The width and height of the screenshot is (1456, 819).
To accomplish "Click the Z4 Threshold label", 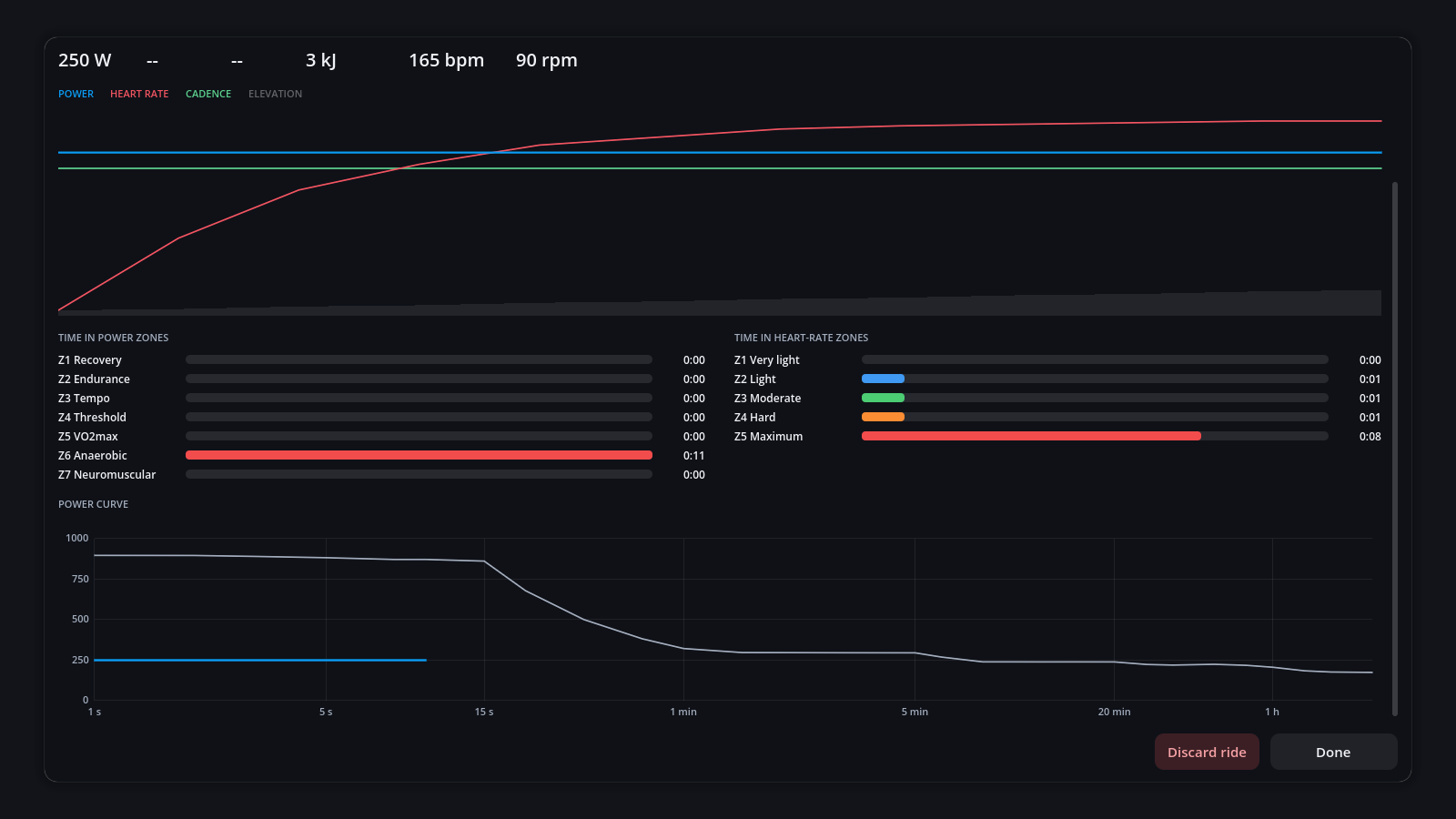I will [92, 418].
